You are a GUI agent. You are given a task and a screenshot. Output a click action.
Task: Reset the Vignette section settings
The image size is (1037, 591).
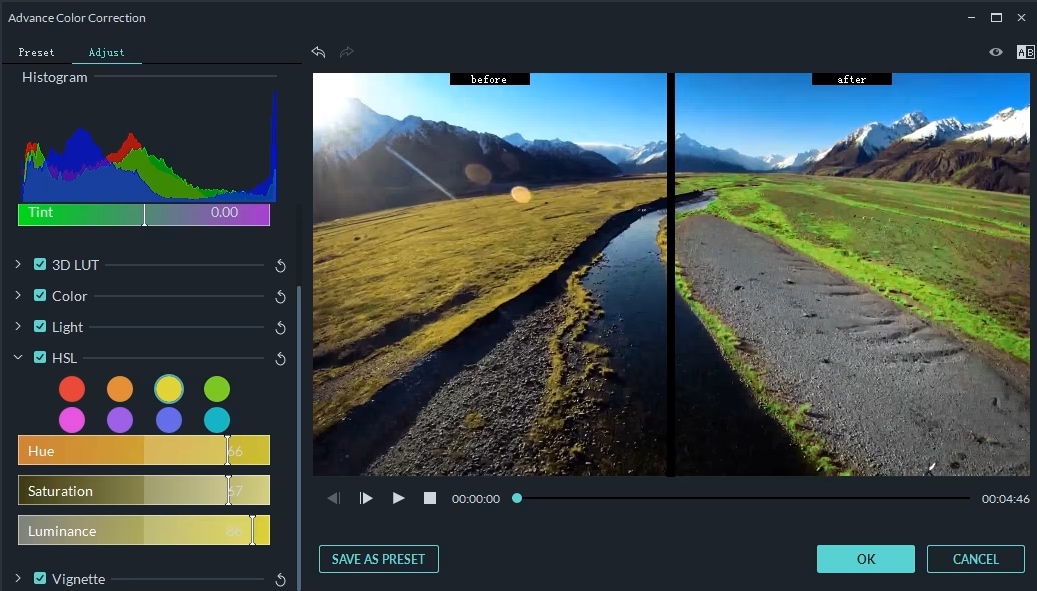click(x=280, y=580)
